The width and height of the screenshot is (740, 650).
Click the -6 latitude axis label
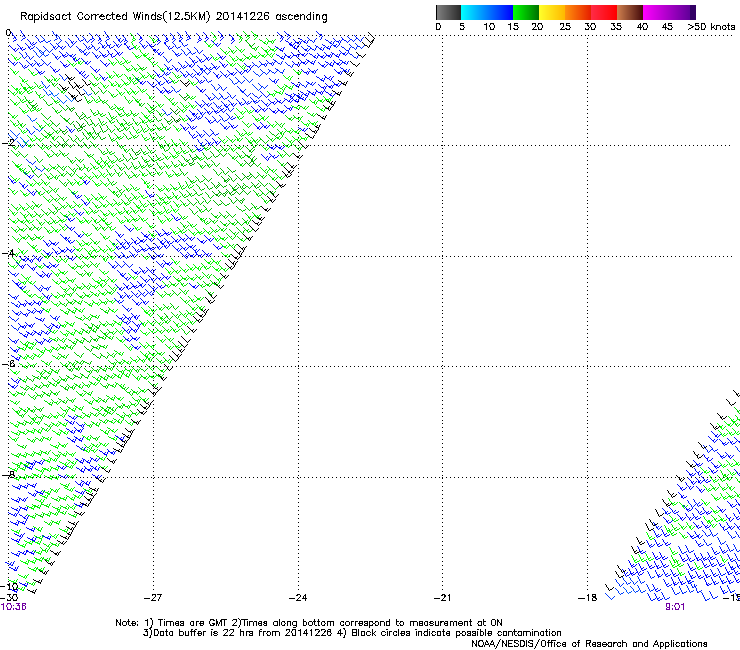pyautogui.click(x=8, y=364)
